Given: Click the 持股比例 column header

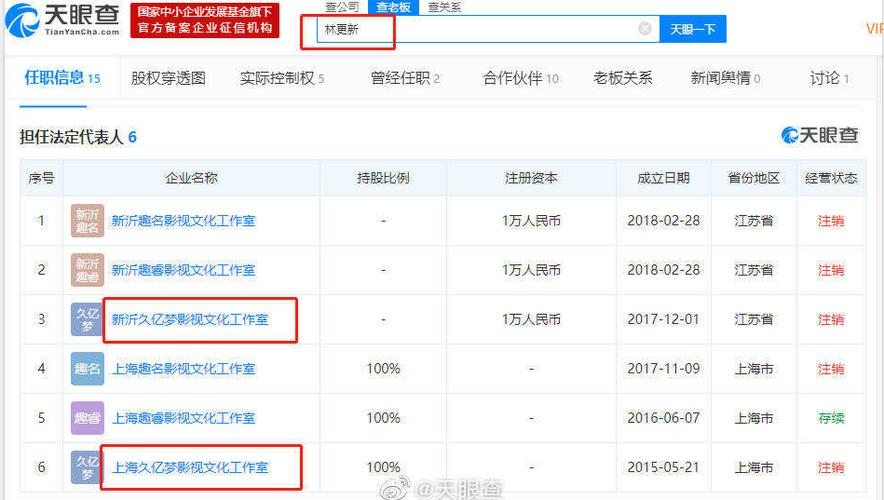Looking at the screenshot, I should (x=383, y=178).
